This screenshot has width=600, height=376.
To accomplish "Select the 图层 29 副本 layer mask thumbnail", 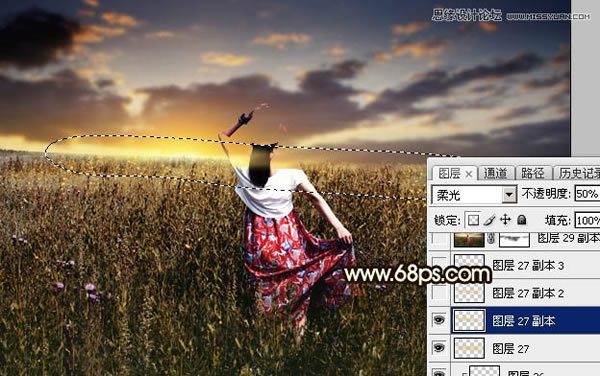I will coord(514,239).
